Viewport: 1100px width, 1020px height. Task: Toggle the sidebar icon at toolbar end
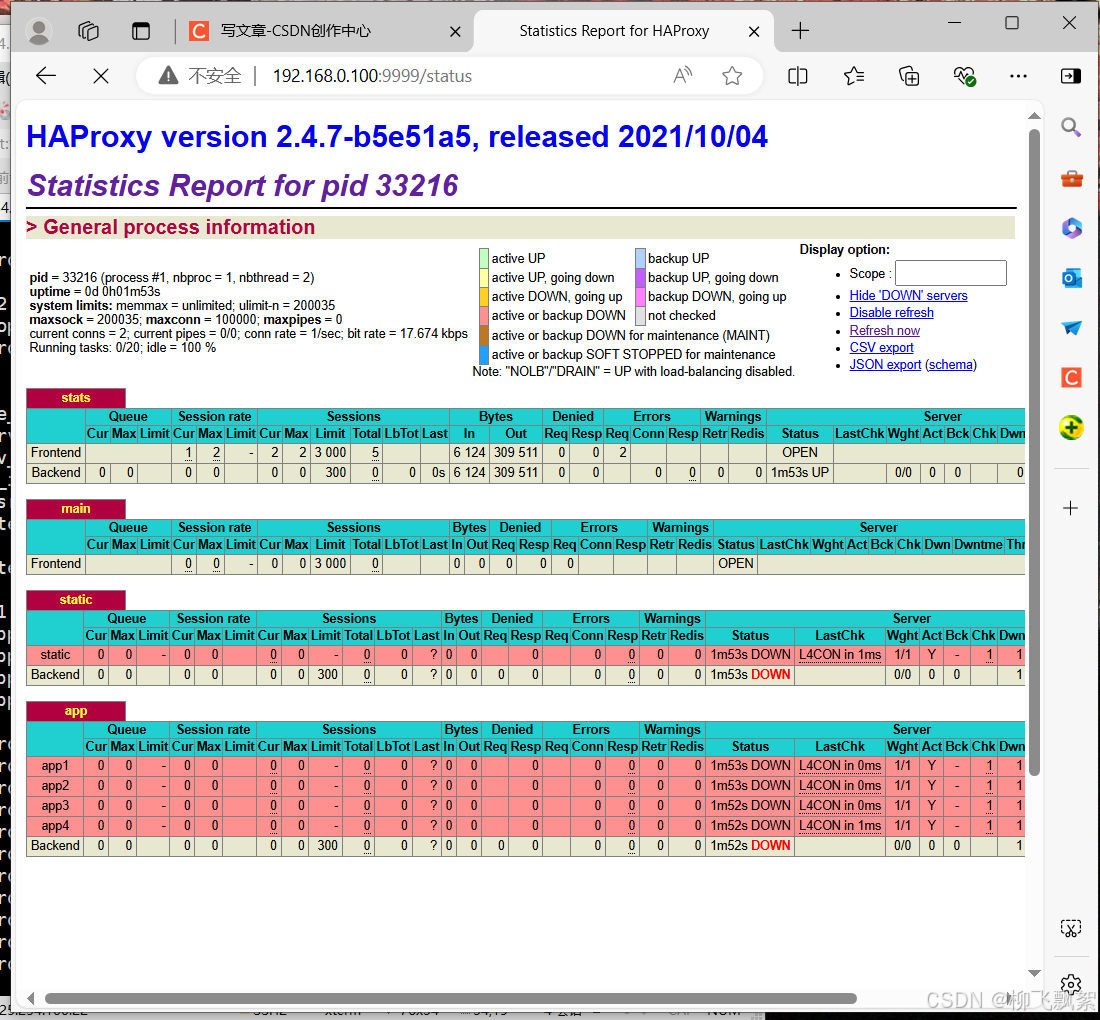point(1071,76)
